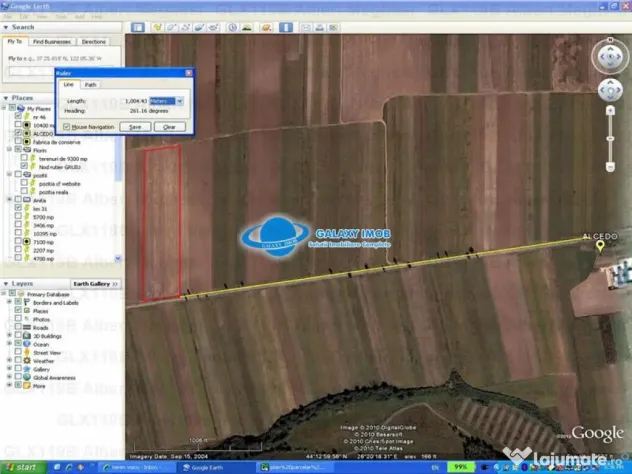Click the ALCEDO placemark pin on map

[600, 246]
